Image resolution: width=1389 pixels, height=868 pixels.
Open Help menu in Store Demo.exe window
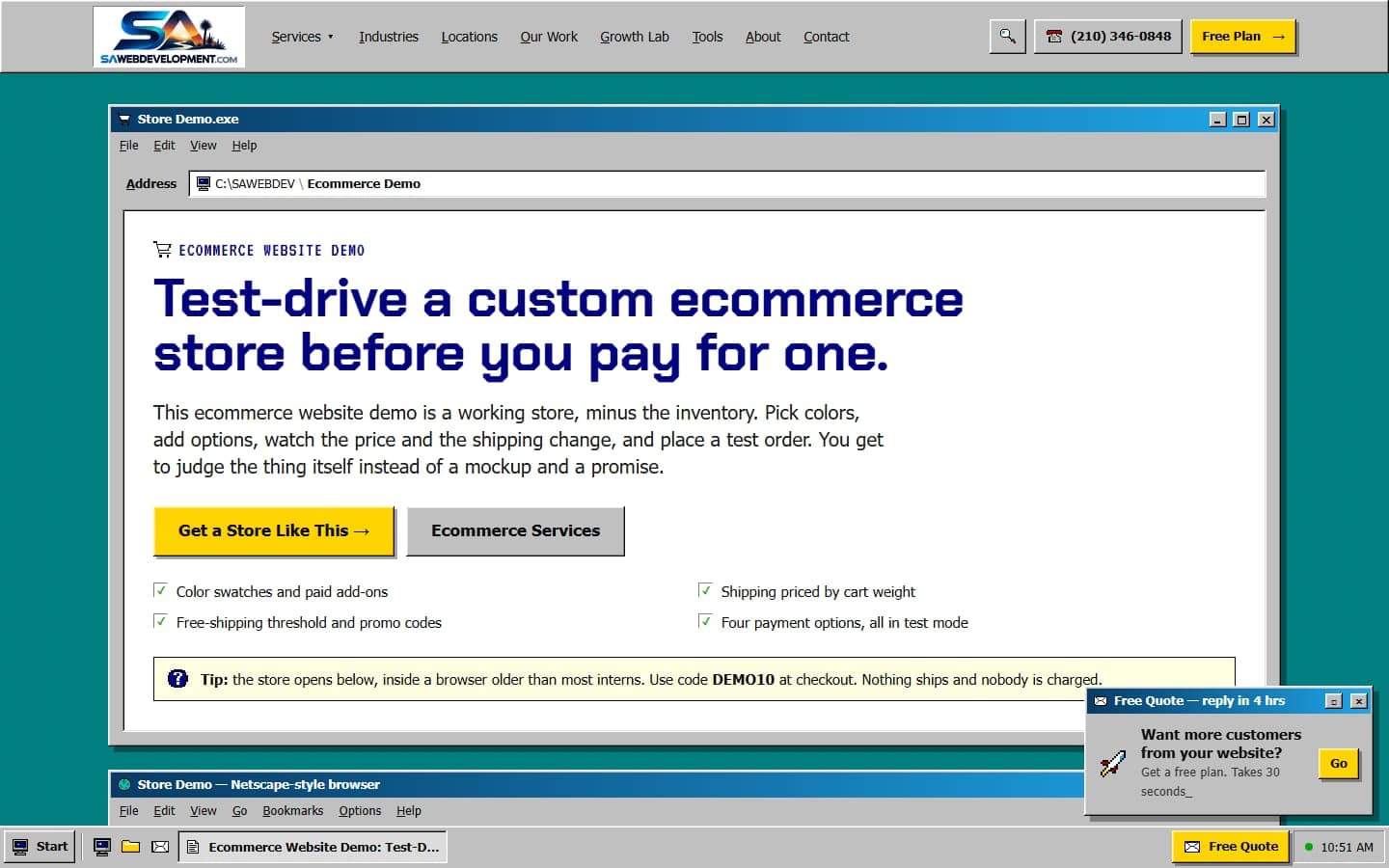[244, 146]
